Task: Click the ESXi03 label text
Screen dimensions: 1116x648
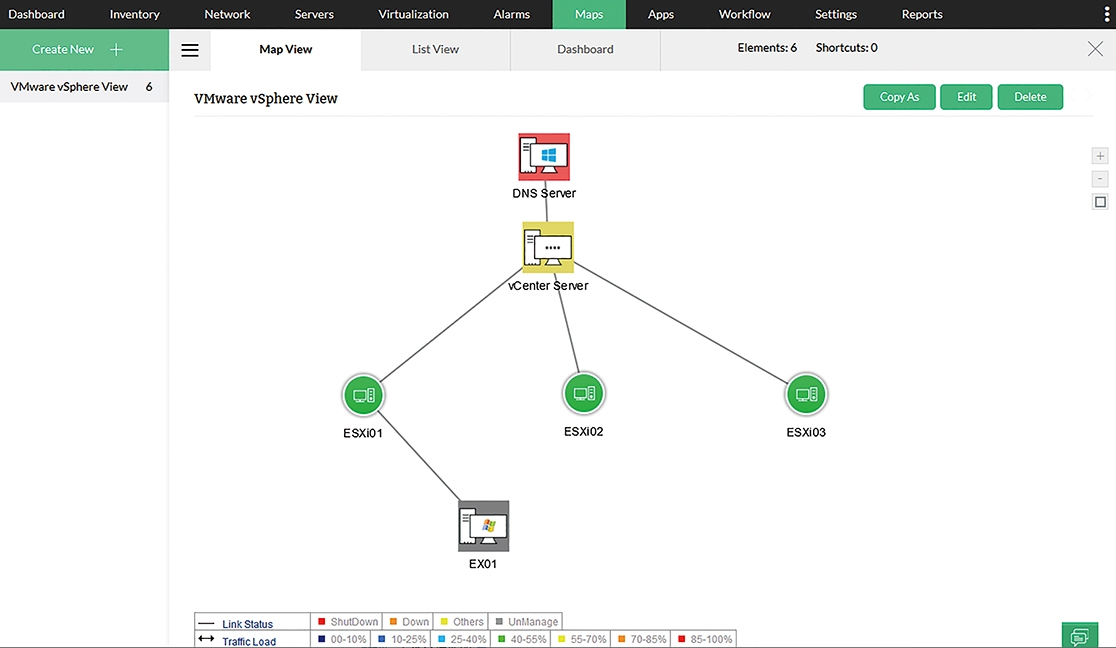Action: [x=806, y=432]
